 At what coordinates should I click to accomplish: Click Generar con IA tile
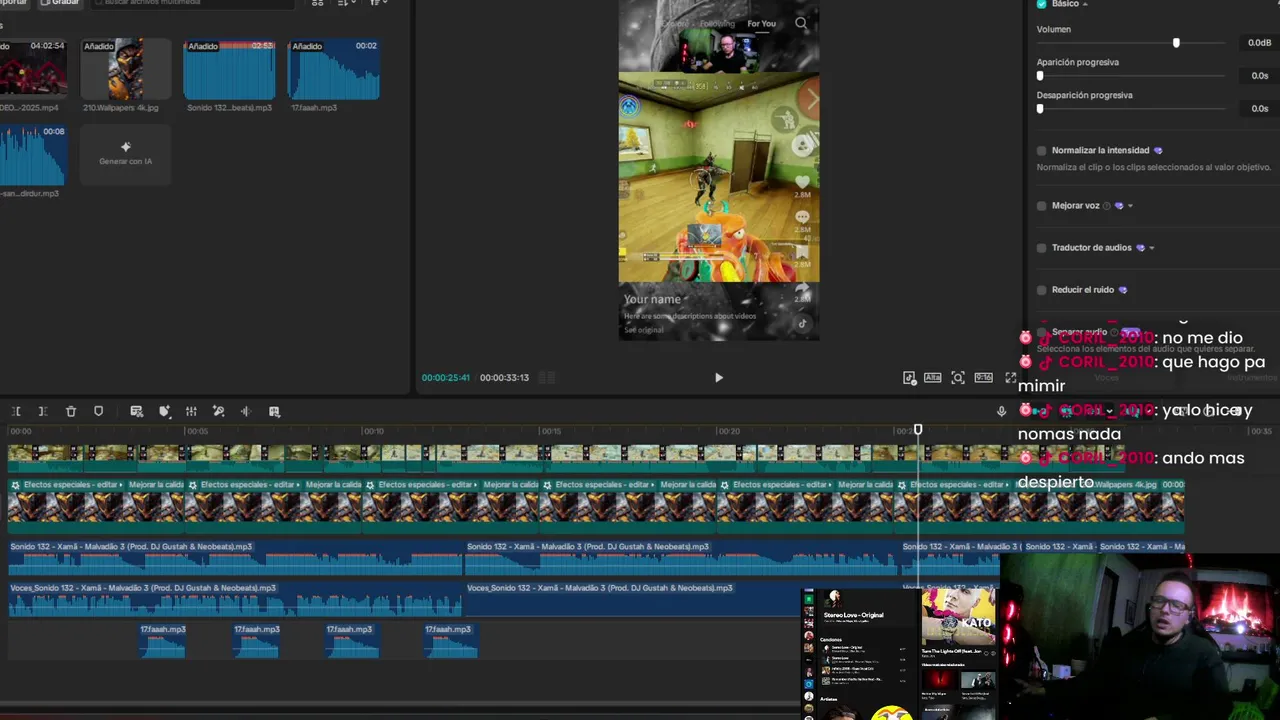click(x=126, y=154)
